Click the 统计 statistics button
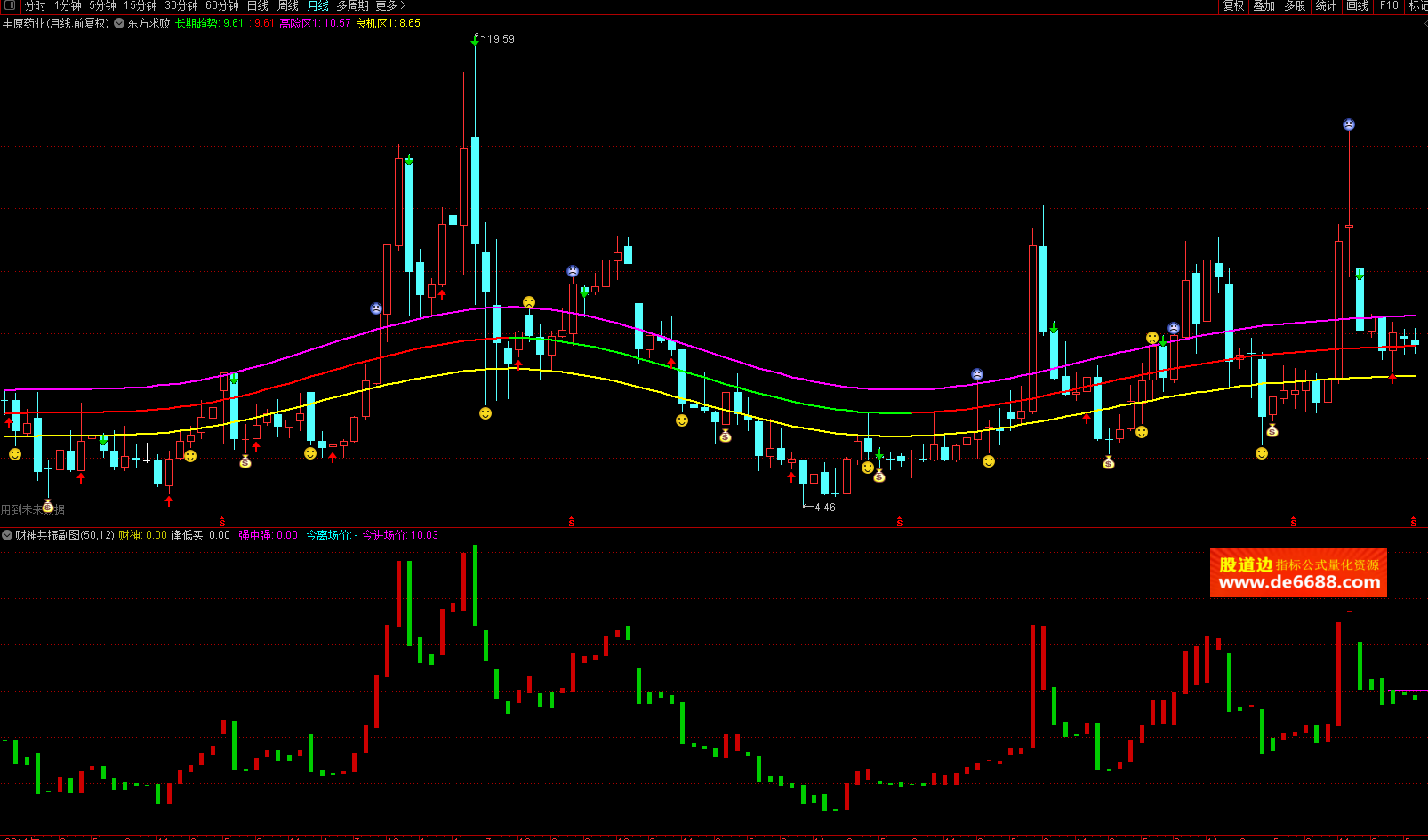 point(1326,5)
